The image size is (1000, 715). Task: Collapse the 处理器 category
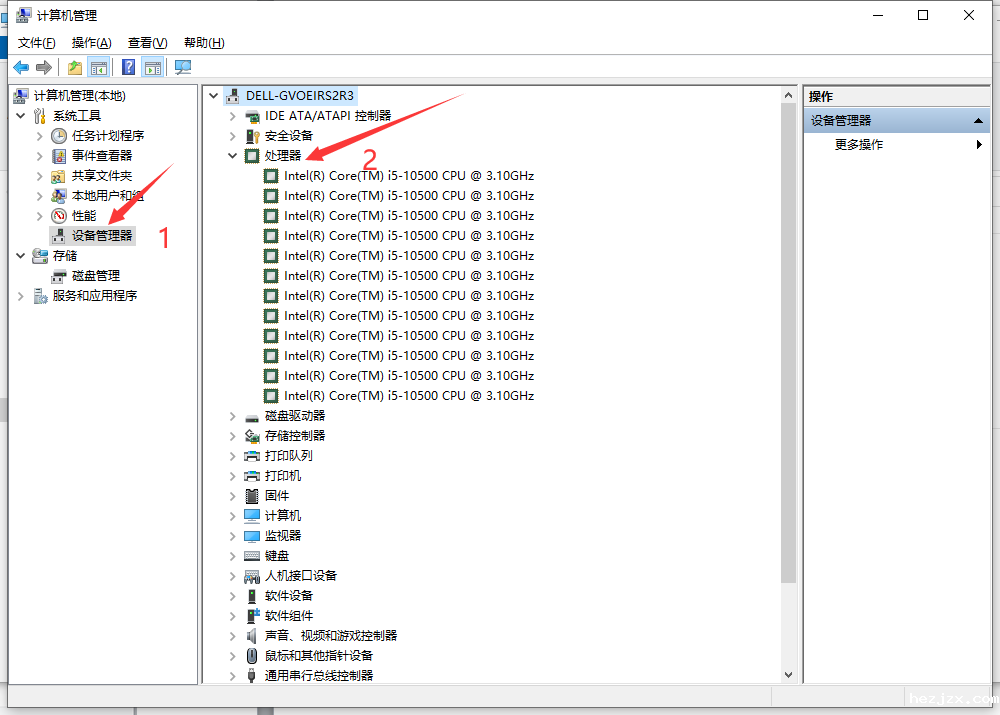click(x=233, y=156)
